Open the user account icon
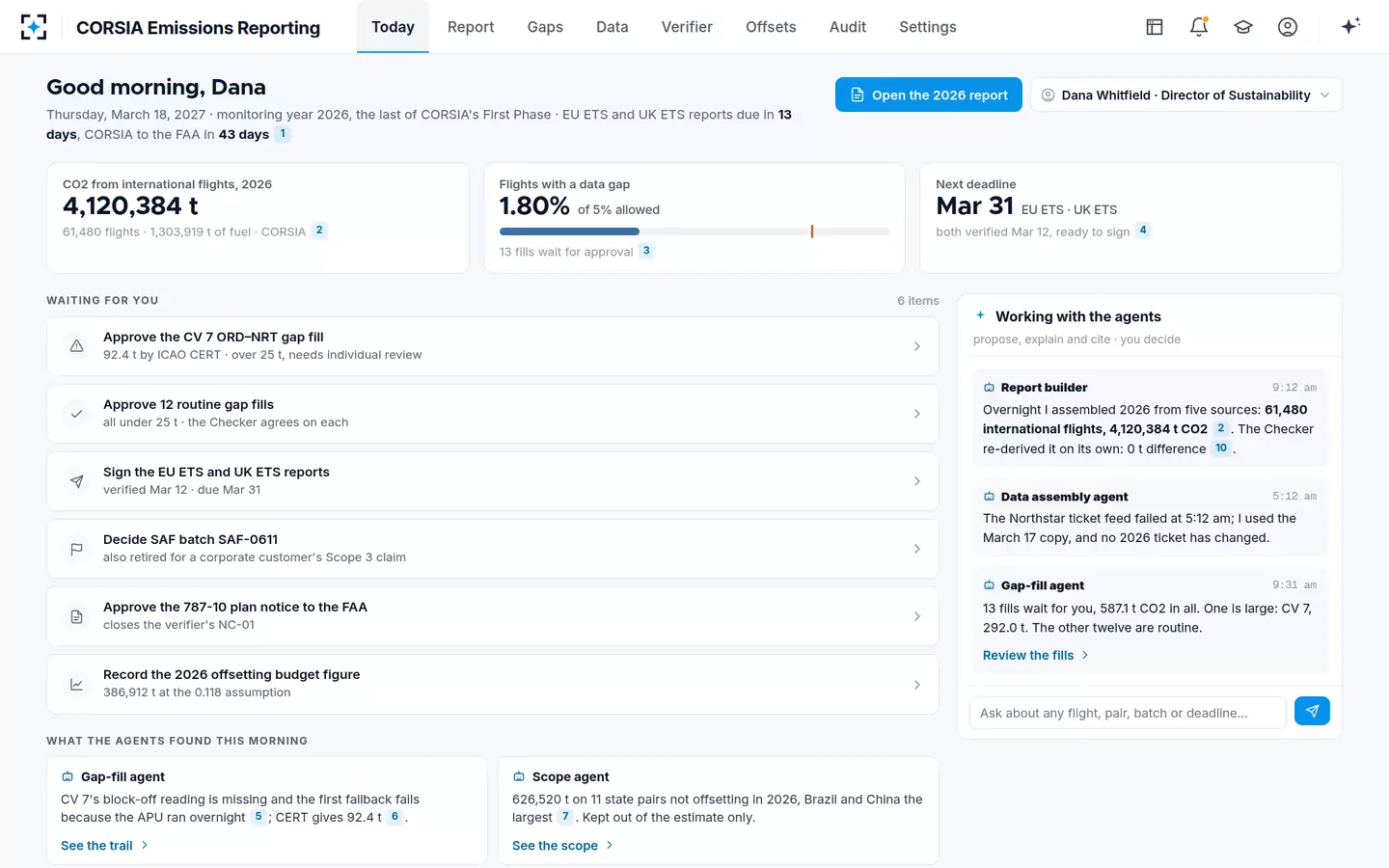Image resolution: width=1389 pixels, height=868 pixels. 1288,27
